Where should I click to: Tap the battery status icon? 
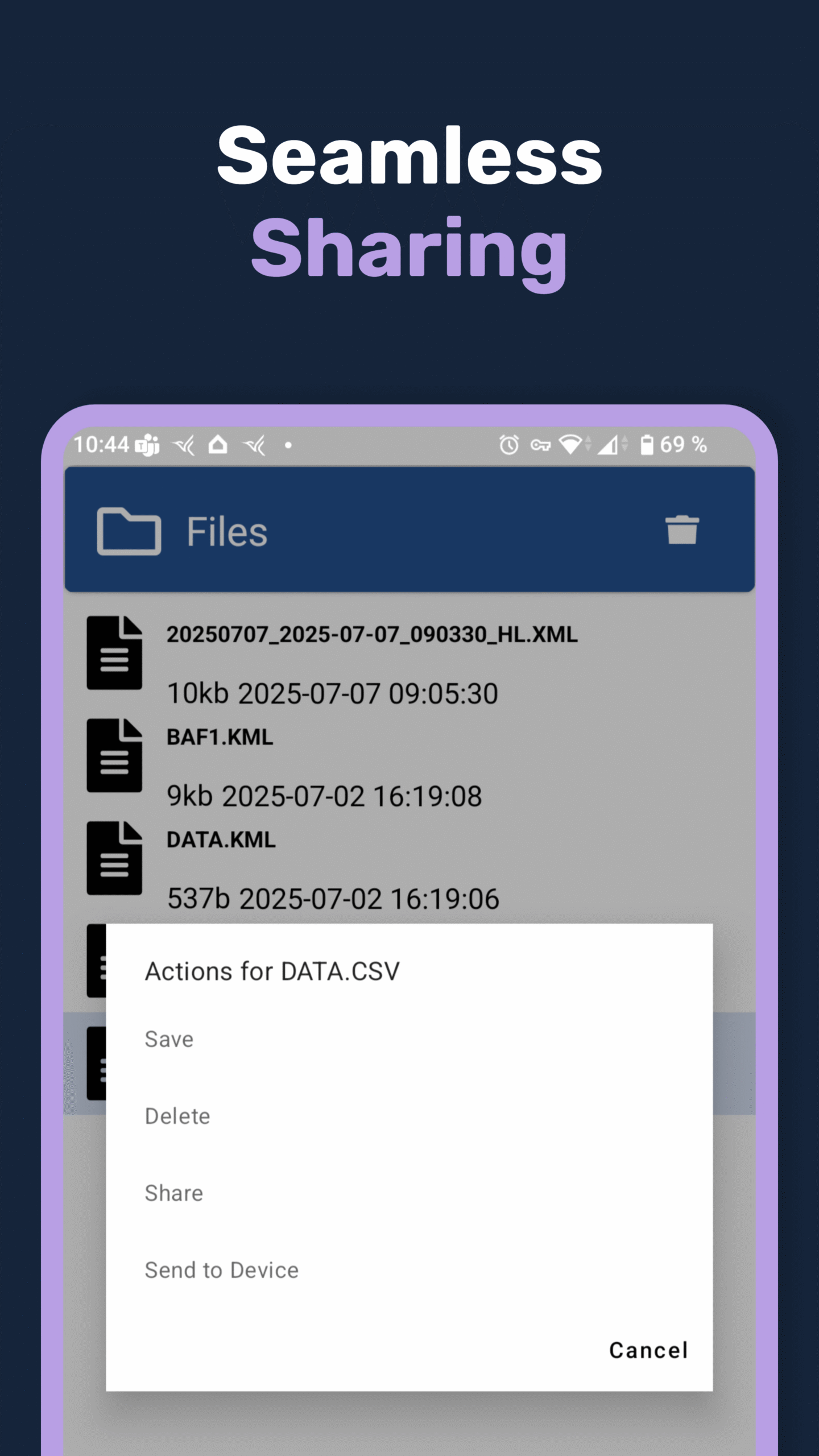[x=647, y=445]
